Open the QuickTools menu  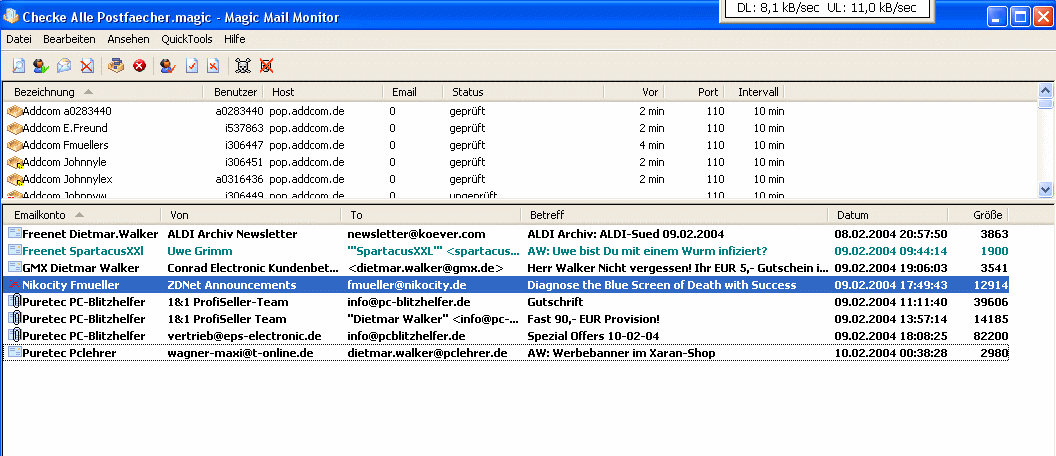[x=186, y=39]
